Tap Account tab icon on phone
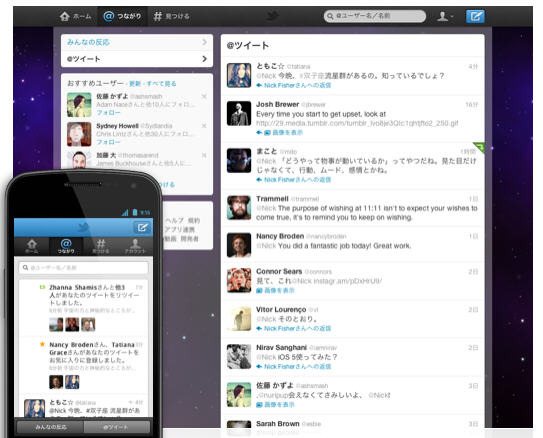This screenshot has width=543, height=438. (x=135, y=246)
